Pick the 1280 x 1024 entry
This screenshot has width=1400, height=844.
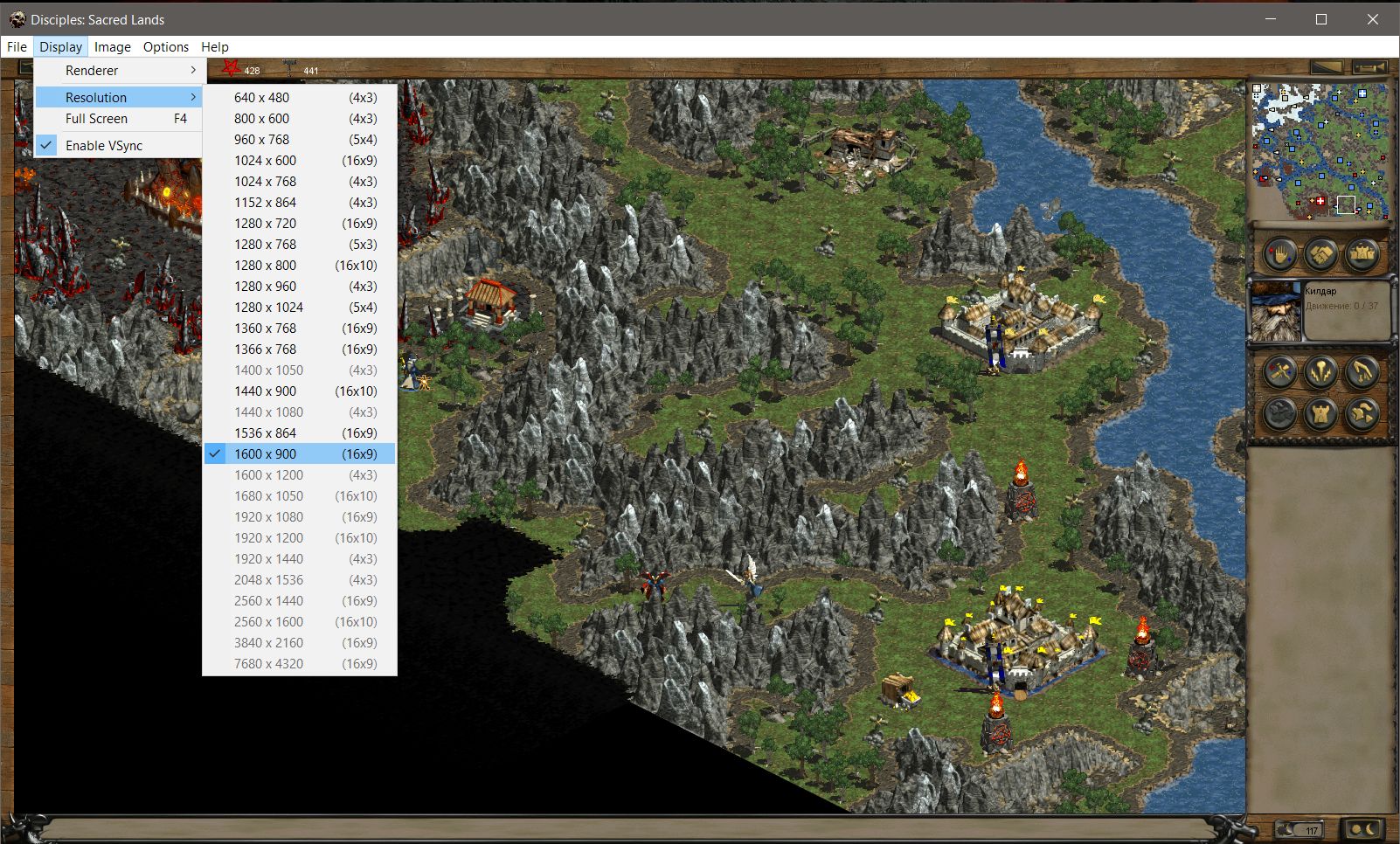[300, 308]
